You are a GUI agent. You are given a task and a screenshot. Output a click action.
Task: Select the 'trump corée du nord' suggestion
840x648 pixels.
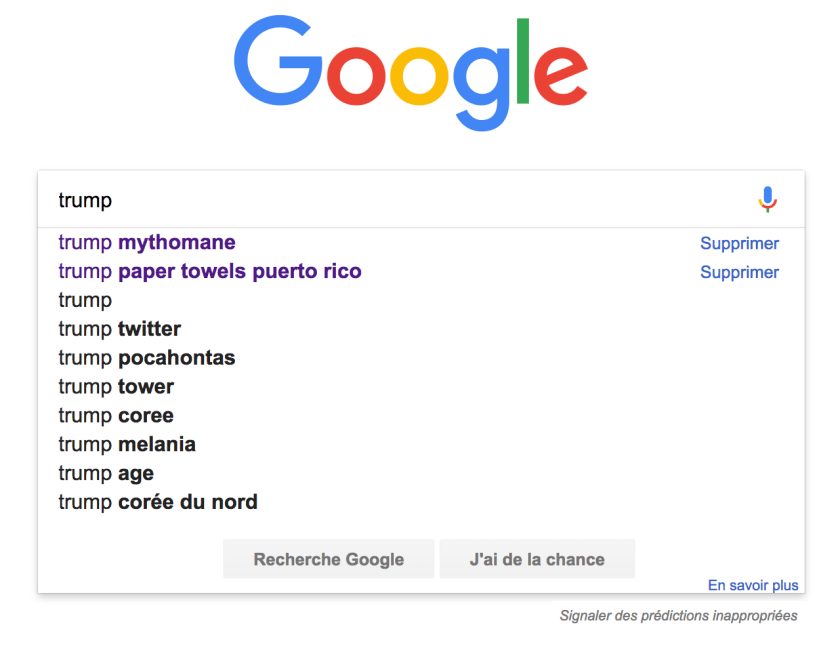click(x=158, y=503)
